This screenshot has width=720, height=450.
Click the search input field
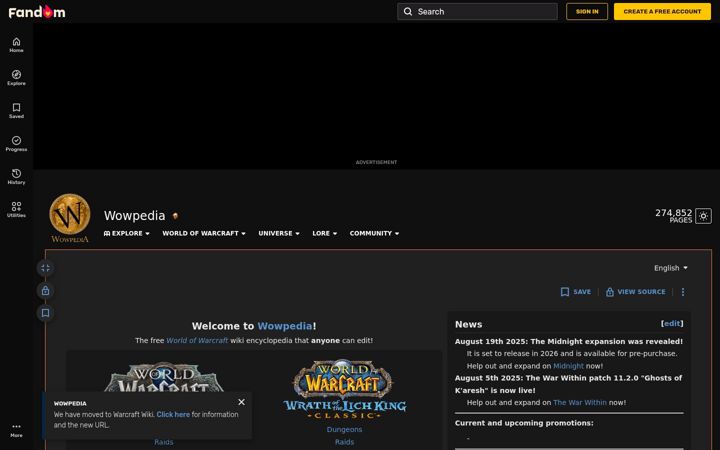coord(478,11)
